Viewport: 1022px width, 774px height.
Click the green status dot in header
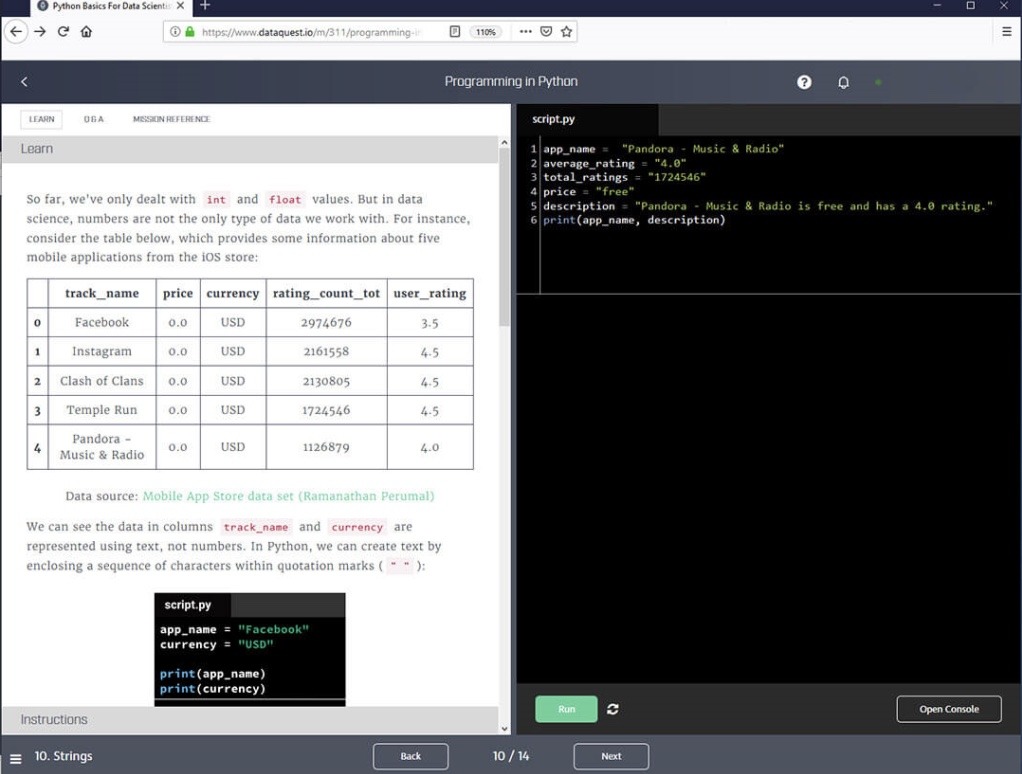point(879,82)
